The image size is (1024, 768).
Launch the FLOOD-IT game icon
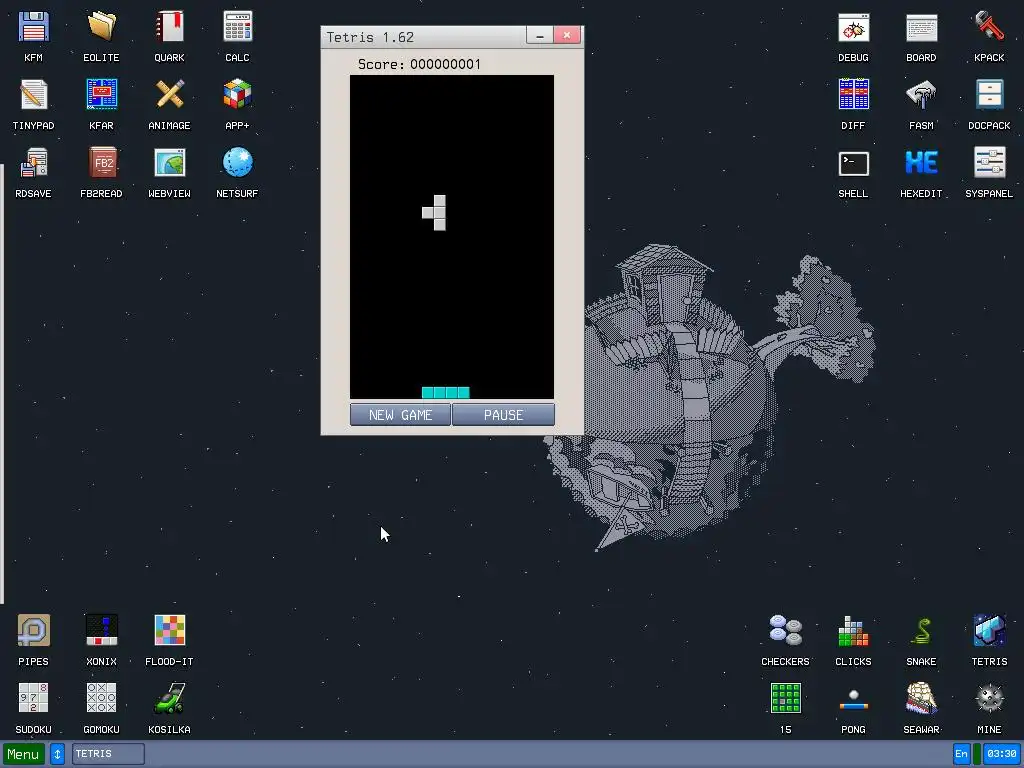(x=169, y=631)
